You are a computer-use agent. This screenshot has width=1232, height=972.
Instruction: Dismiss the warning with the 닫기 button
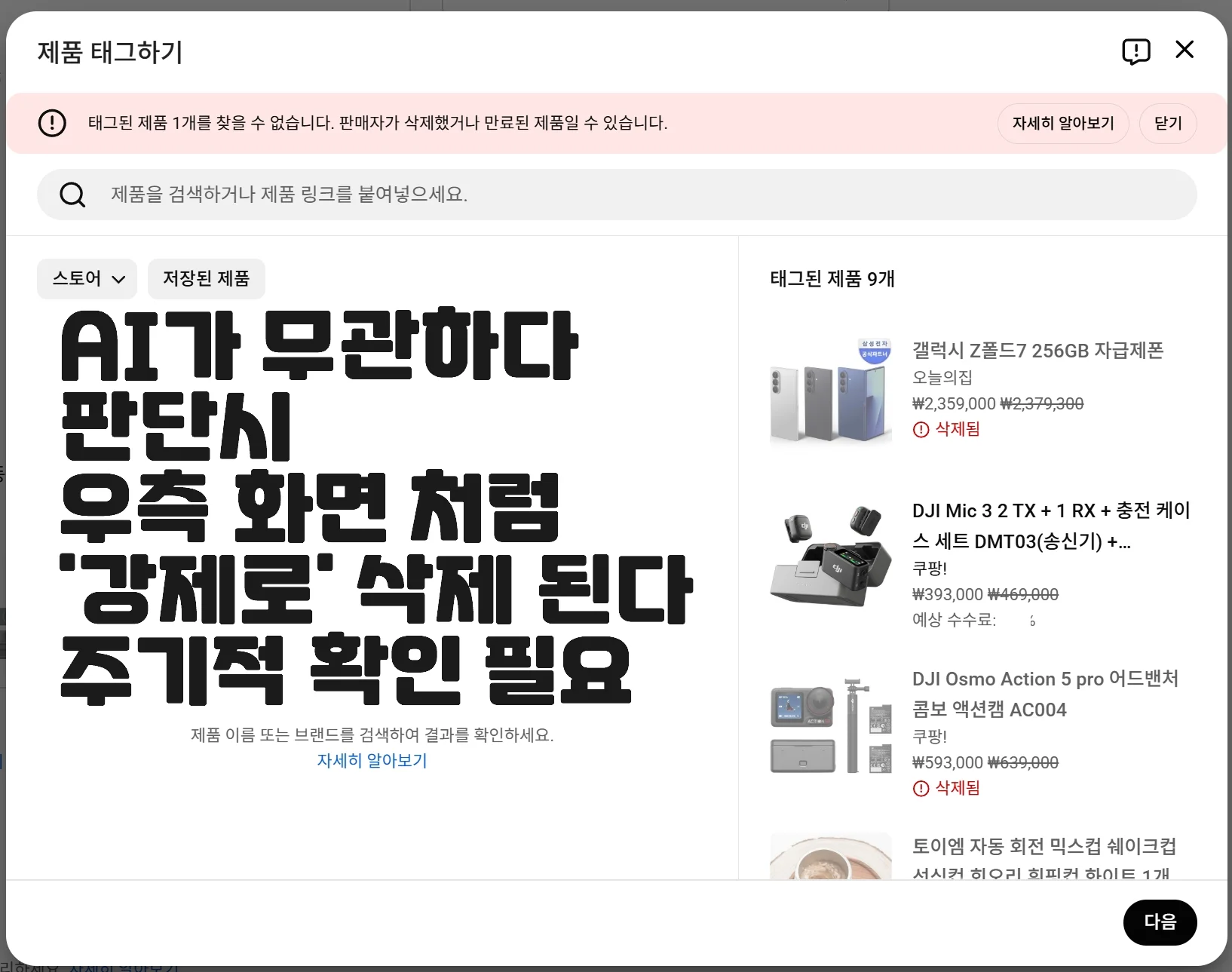[1167, 123]
